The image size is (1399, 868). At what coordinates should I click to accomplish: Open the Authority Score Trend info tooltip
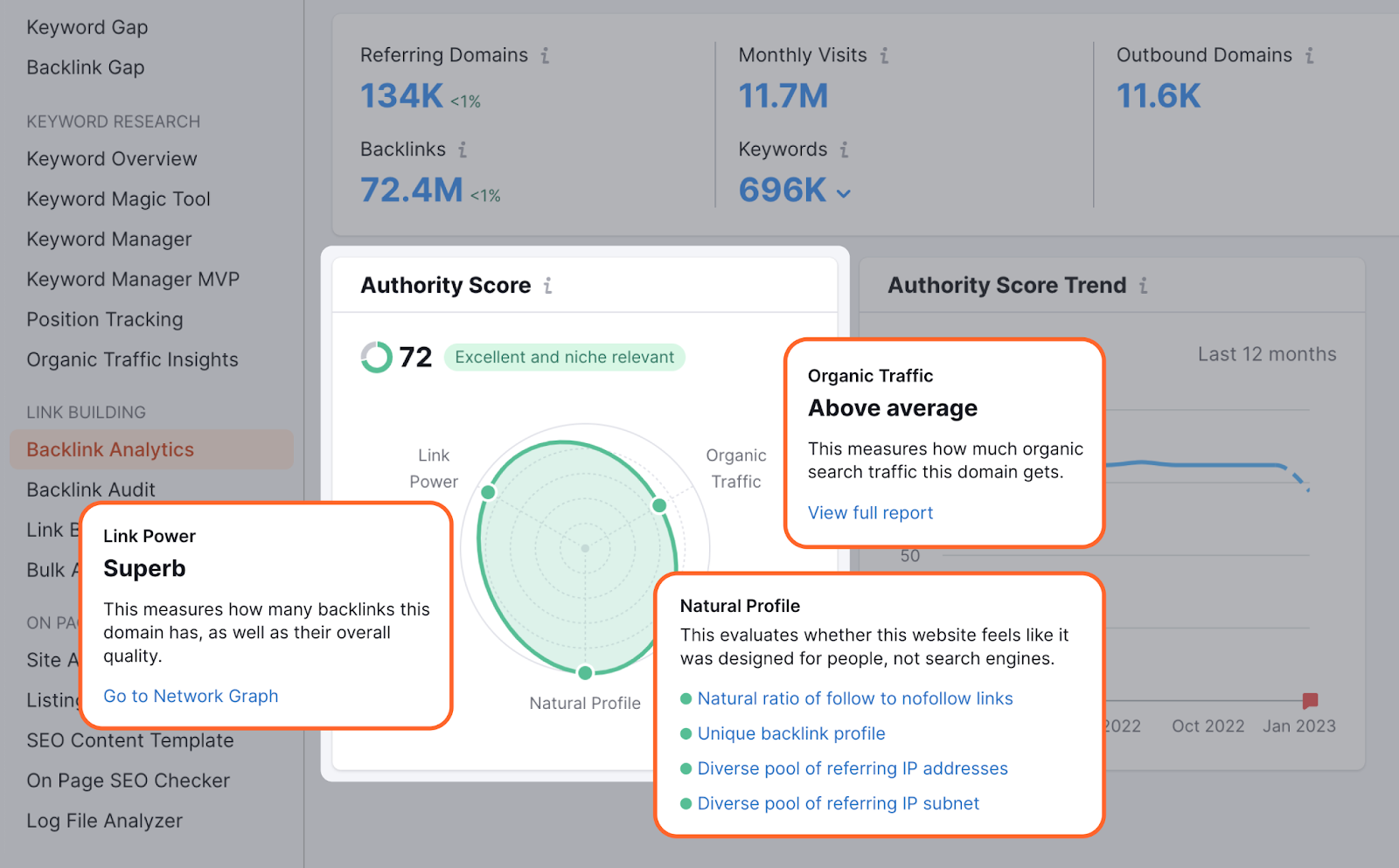(1144, 284)
